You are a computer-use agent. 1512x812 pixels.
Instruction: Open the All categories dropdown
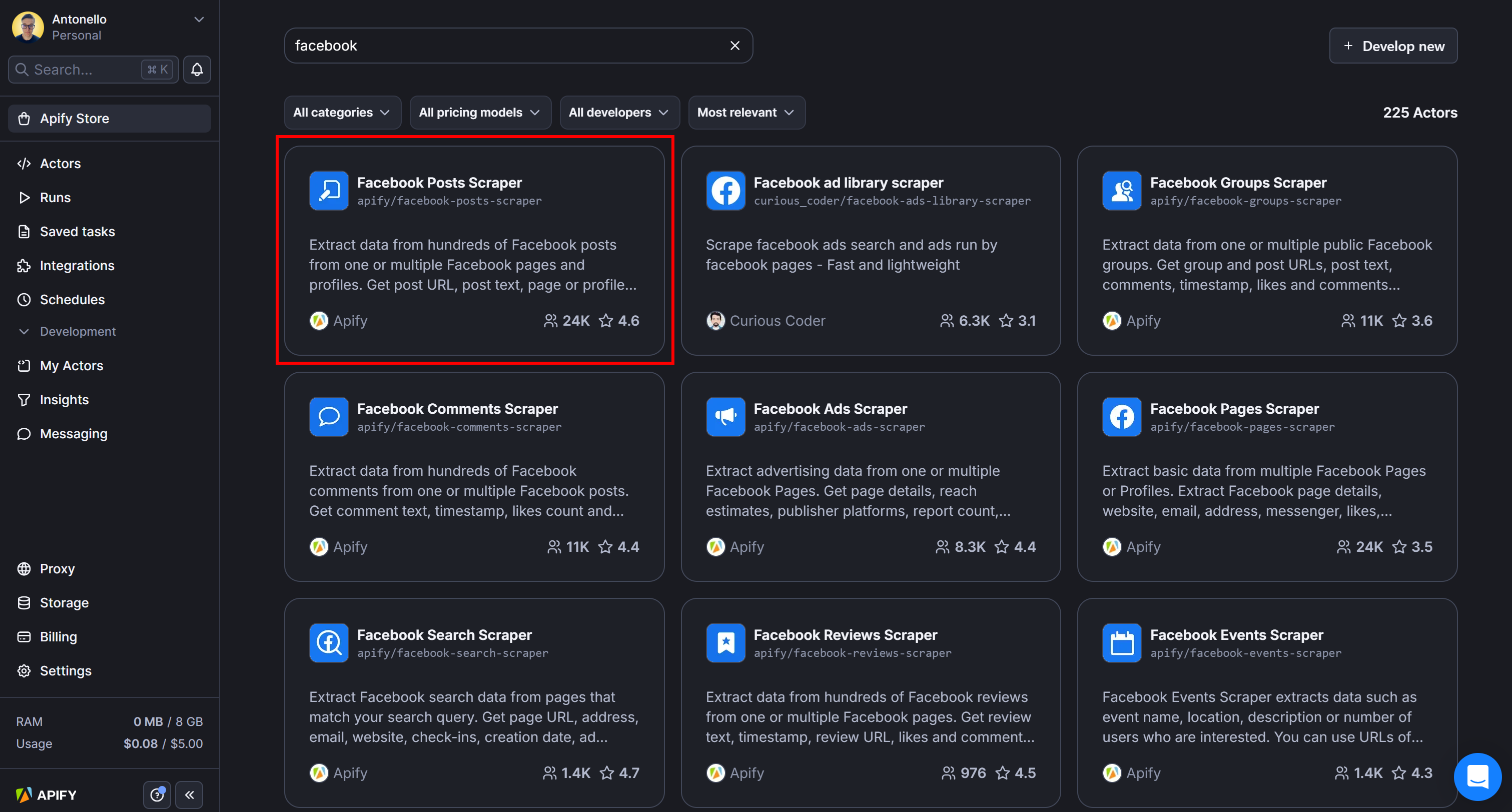tap(342, 112)
